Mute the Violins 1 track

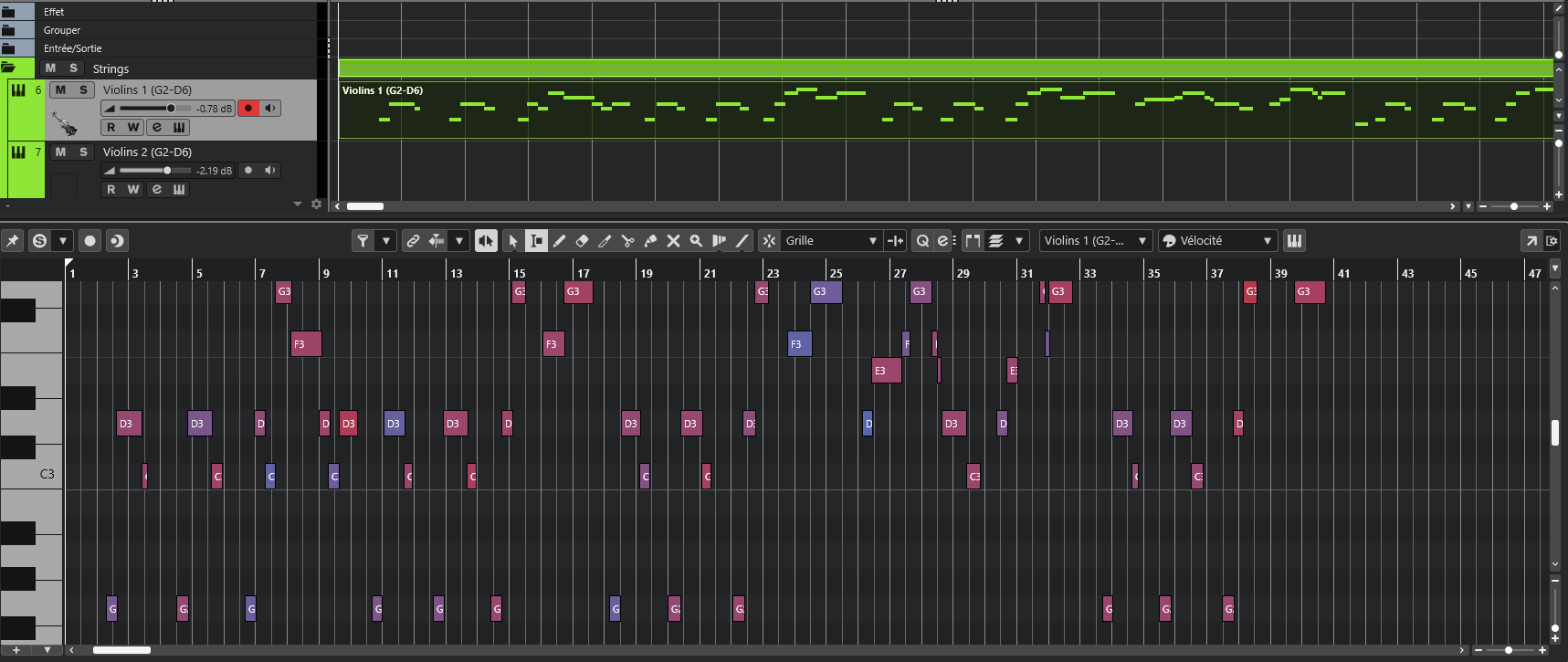tap(60, 89)
